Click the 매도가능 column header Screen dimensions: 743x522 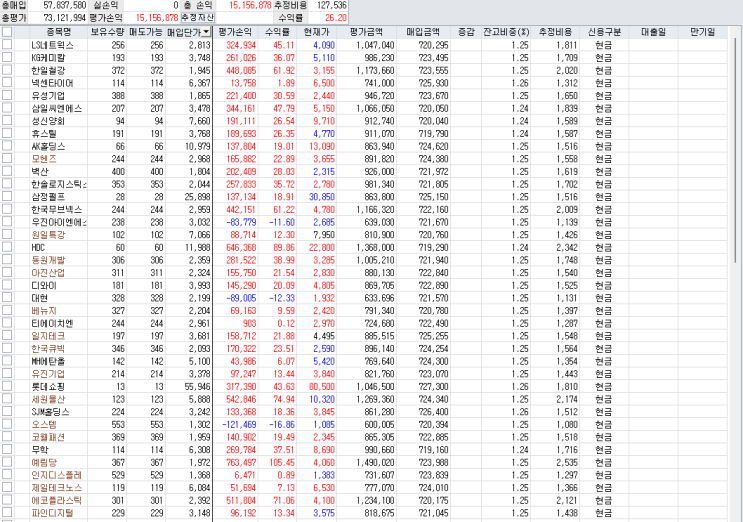coord(146,32)
